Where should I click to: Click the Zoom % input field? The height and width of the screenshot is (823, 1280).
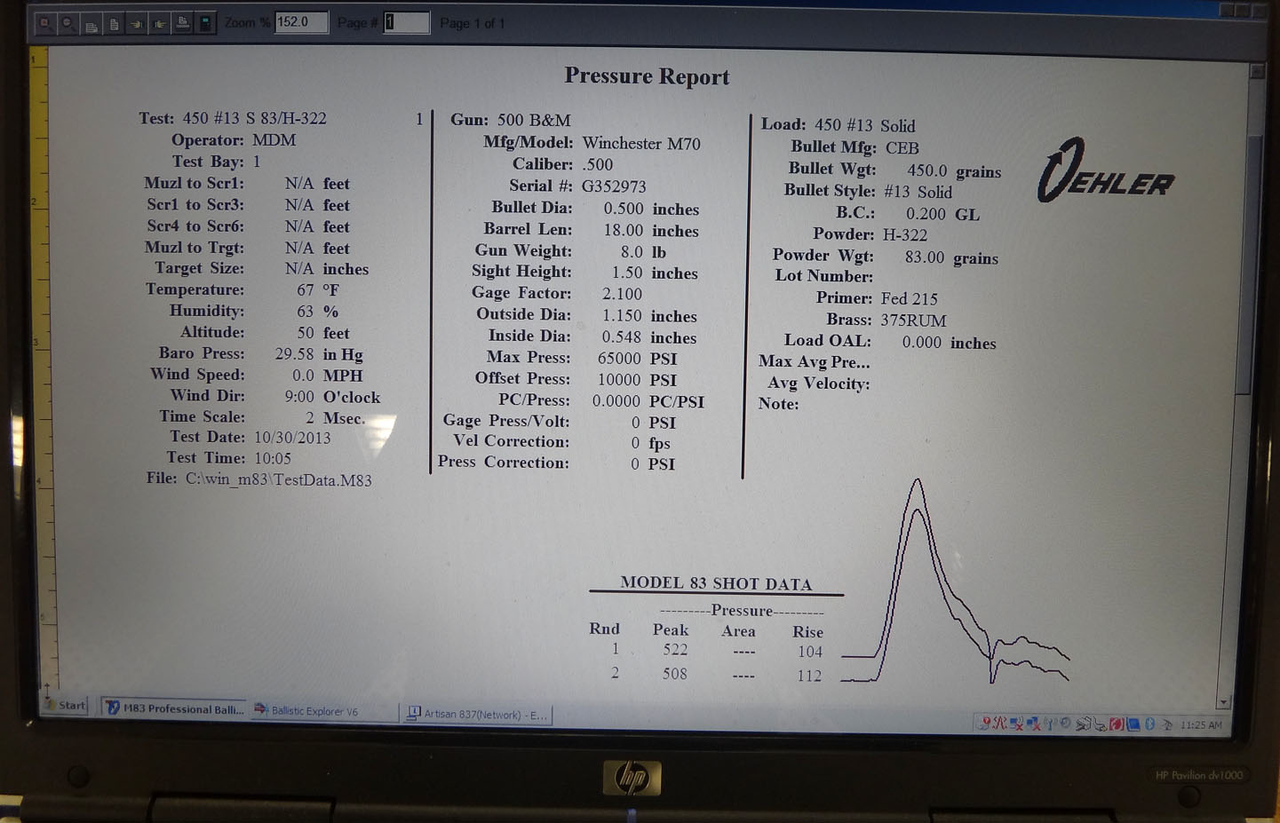point(301,22)
